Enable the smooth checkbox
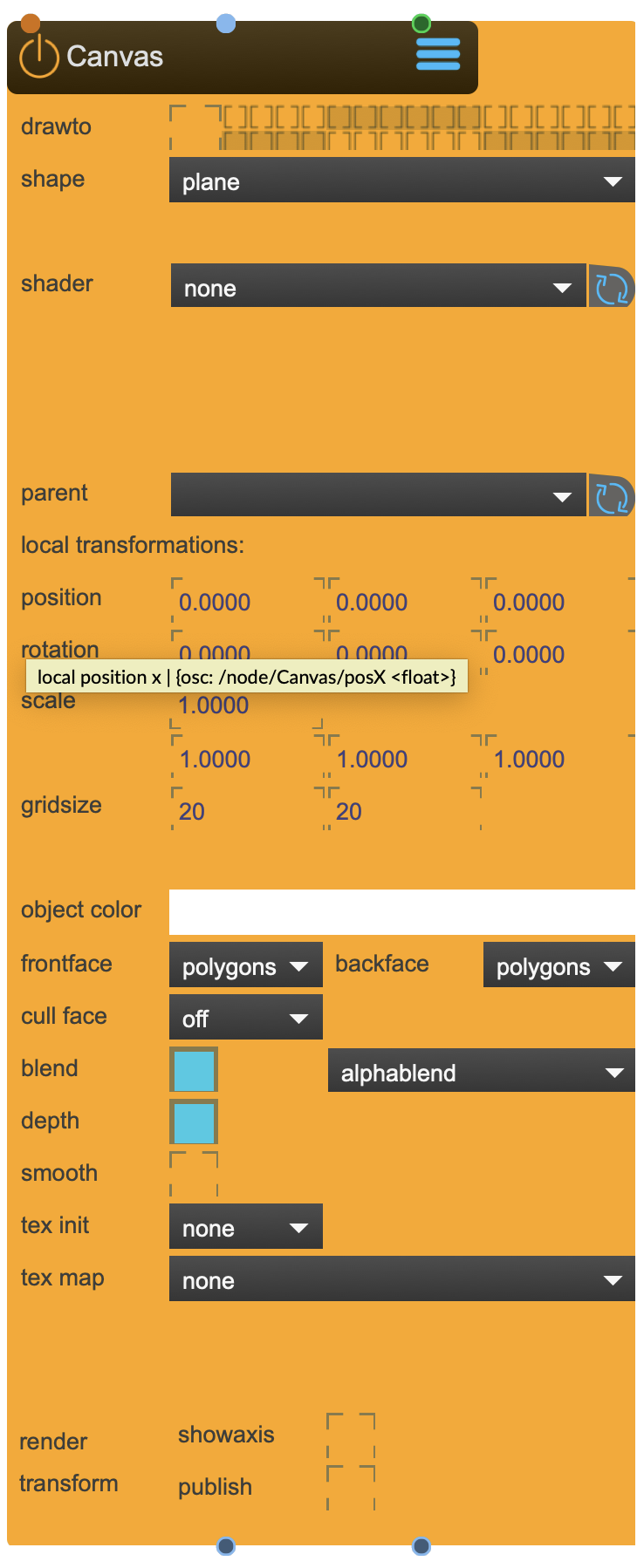 (193, 1174)
